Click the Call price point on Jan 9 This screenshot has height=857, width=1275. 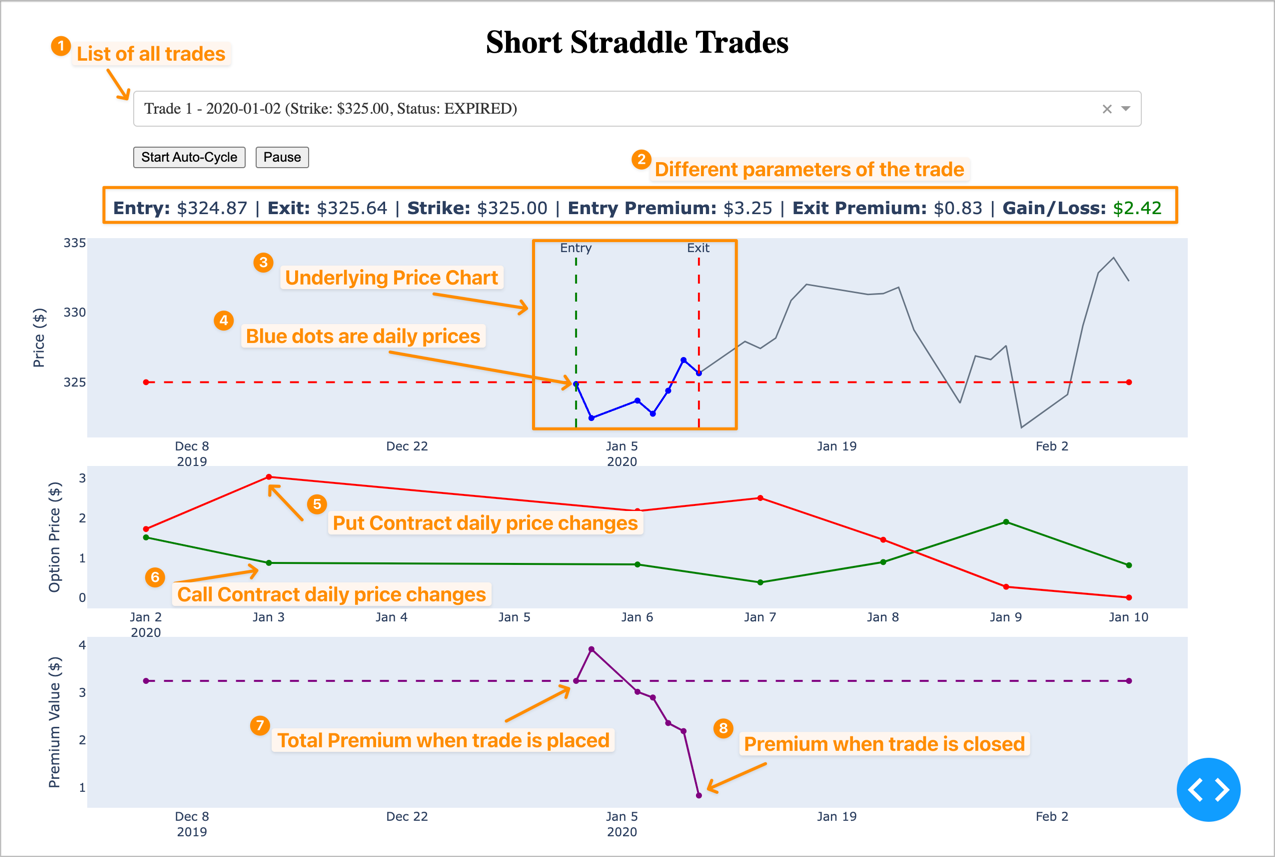pos(1006,522)
